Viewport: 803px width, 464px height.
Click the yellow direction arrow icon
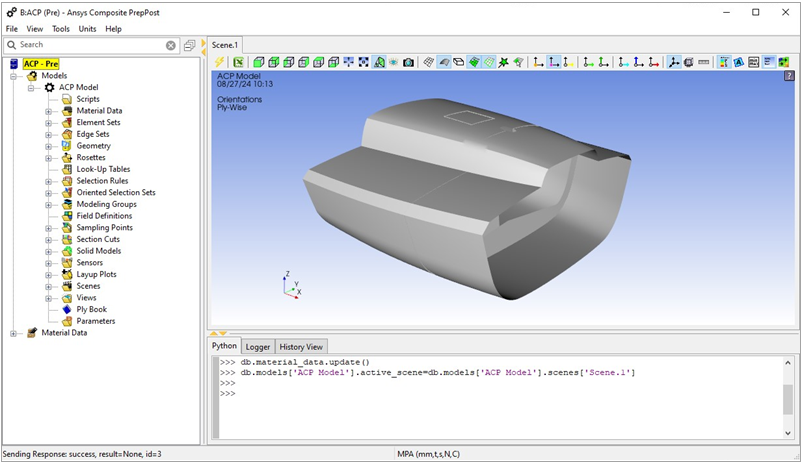568,62
